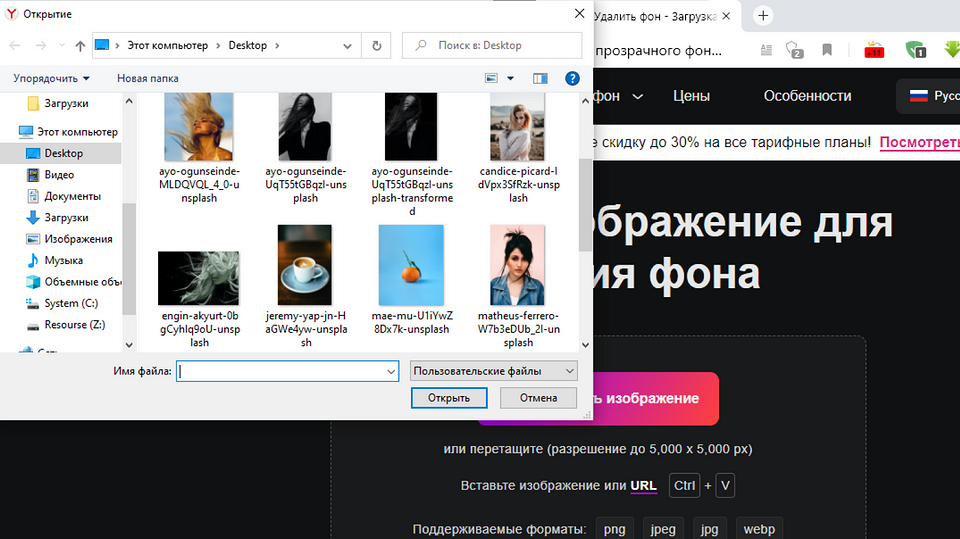
Task: Open view options dropdown arrow
Action: point(510,78)
